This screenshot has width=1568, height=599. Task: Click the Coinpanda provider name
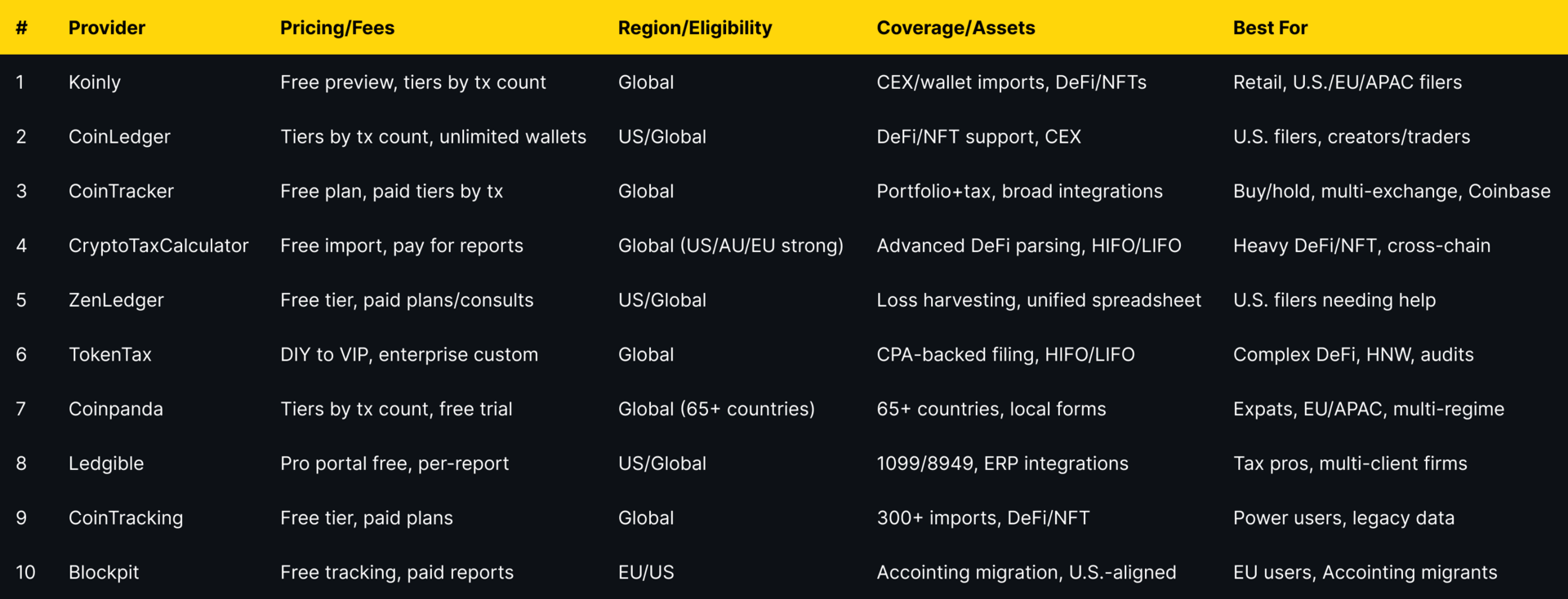(116, 409)
